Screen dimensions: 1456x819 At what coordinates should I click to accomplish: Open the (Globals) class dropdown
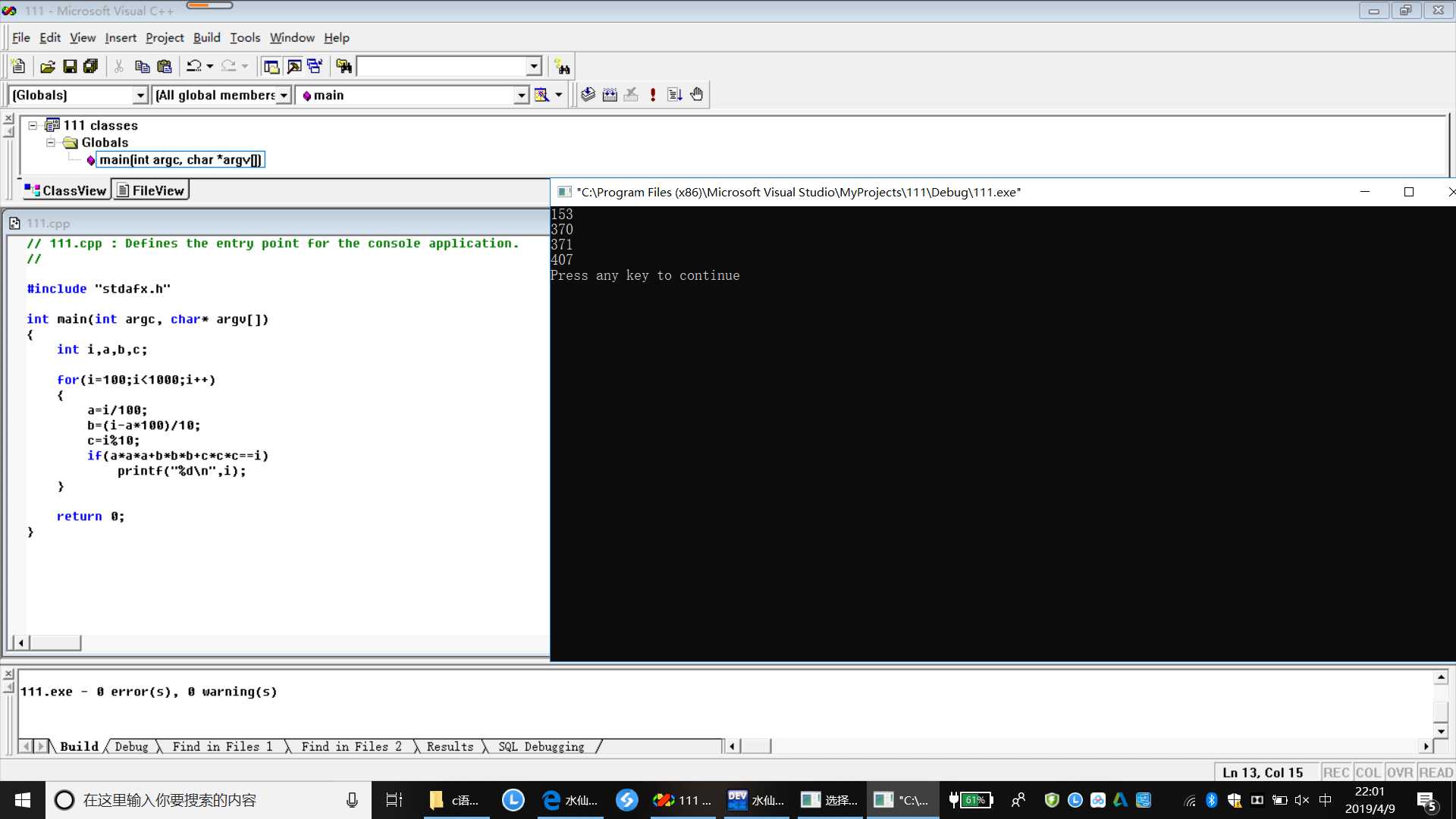point(140,95)
